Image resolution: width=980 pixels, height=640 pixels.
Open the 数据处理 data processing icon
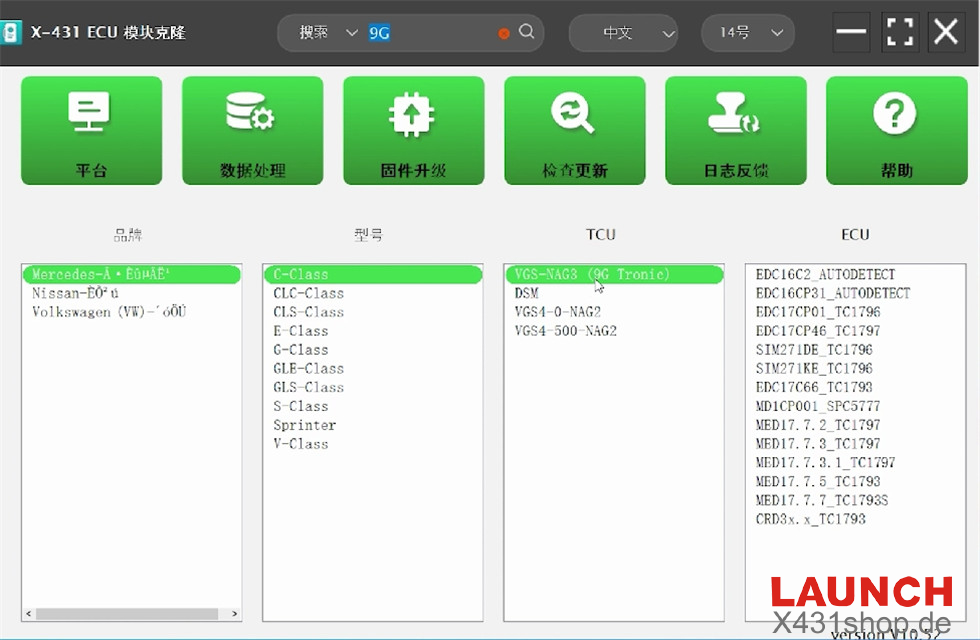252,130
